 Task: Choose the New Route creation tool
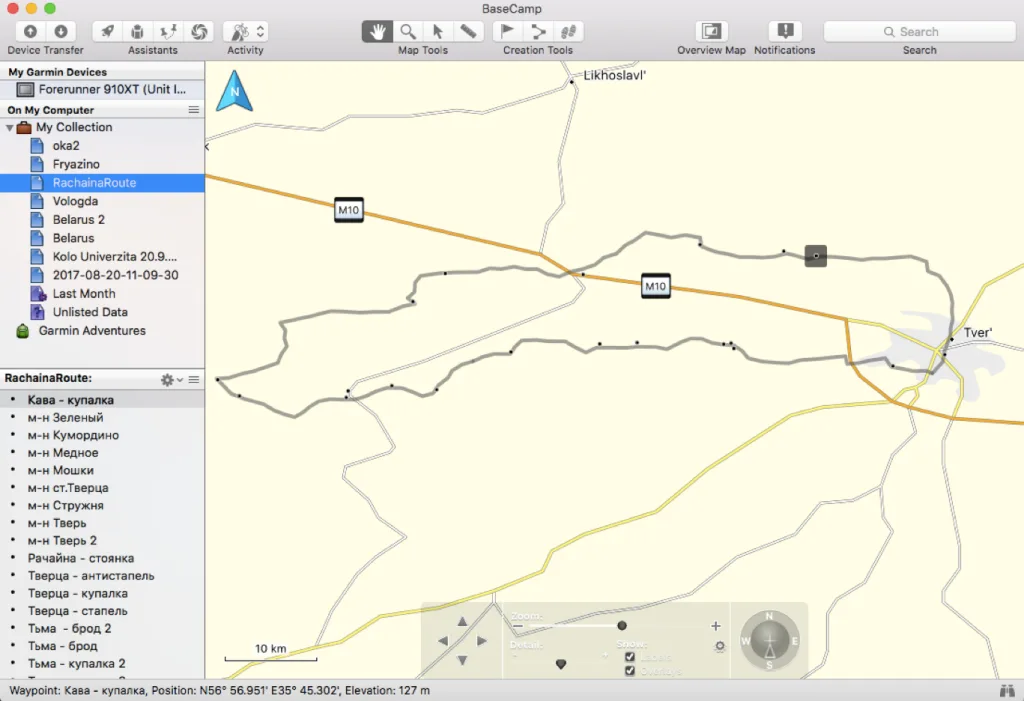[538, 31]
